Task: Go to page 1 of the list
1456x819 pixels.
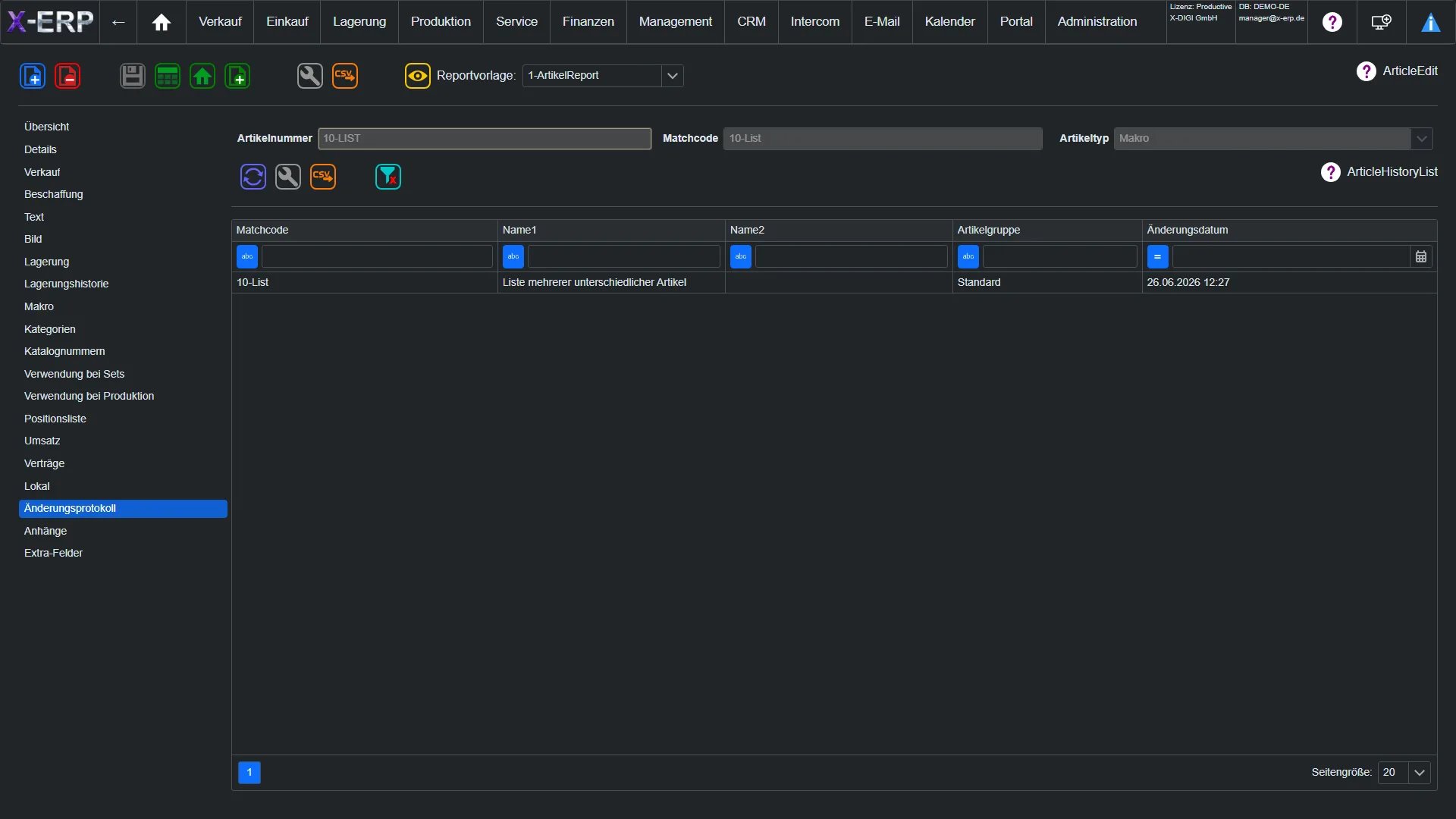Action: coord(249,773)
